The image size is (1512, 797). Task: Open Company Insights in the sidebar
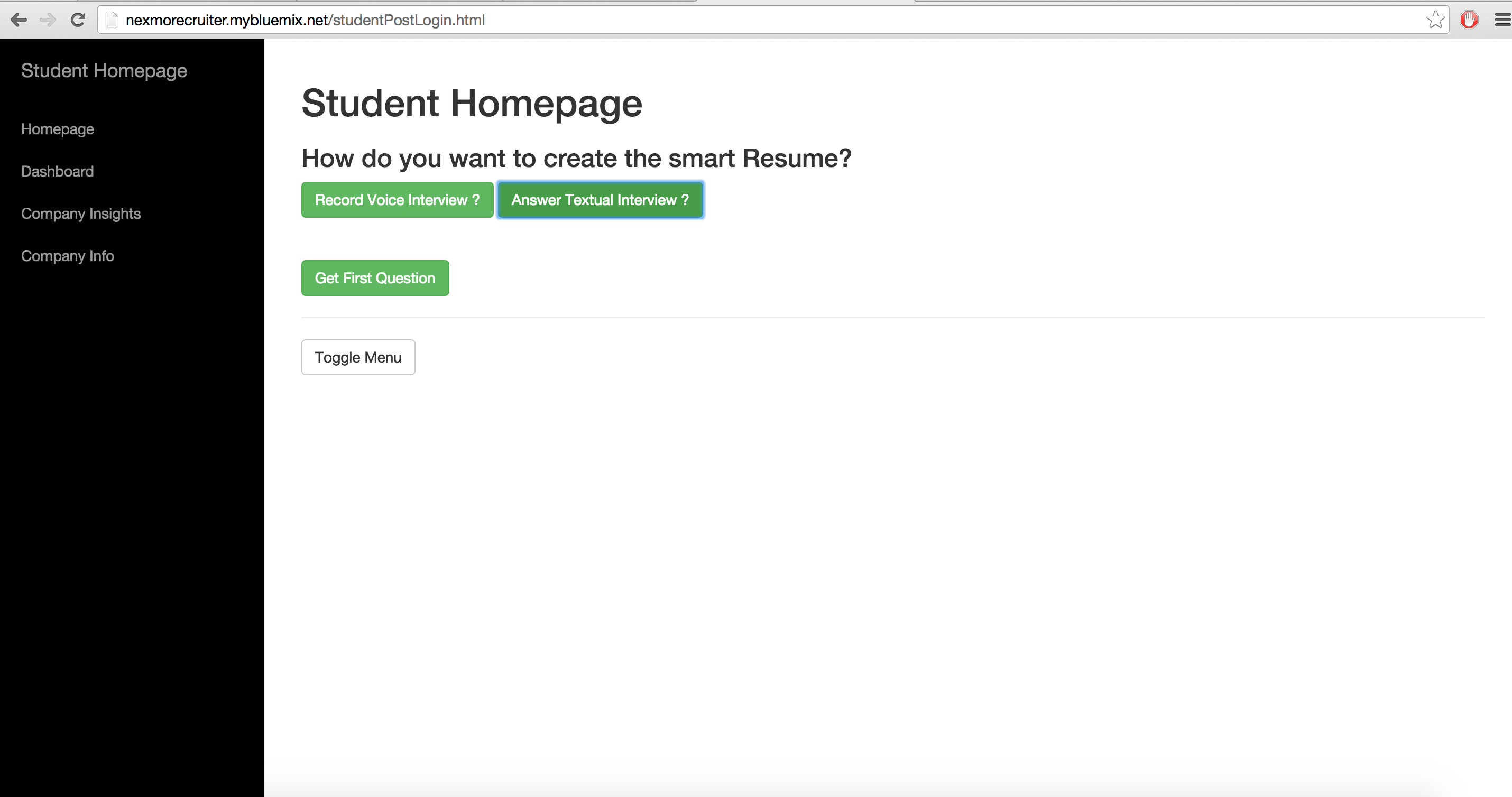click(x=81, y=214)
